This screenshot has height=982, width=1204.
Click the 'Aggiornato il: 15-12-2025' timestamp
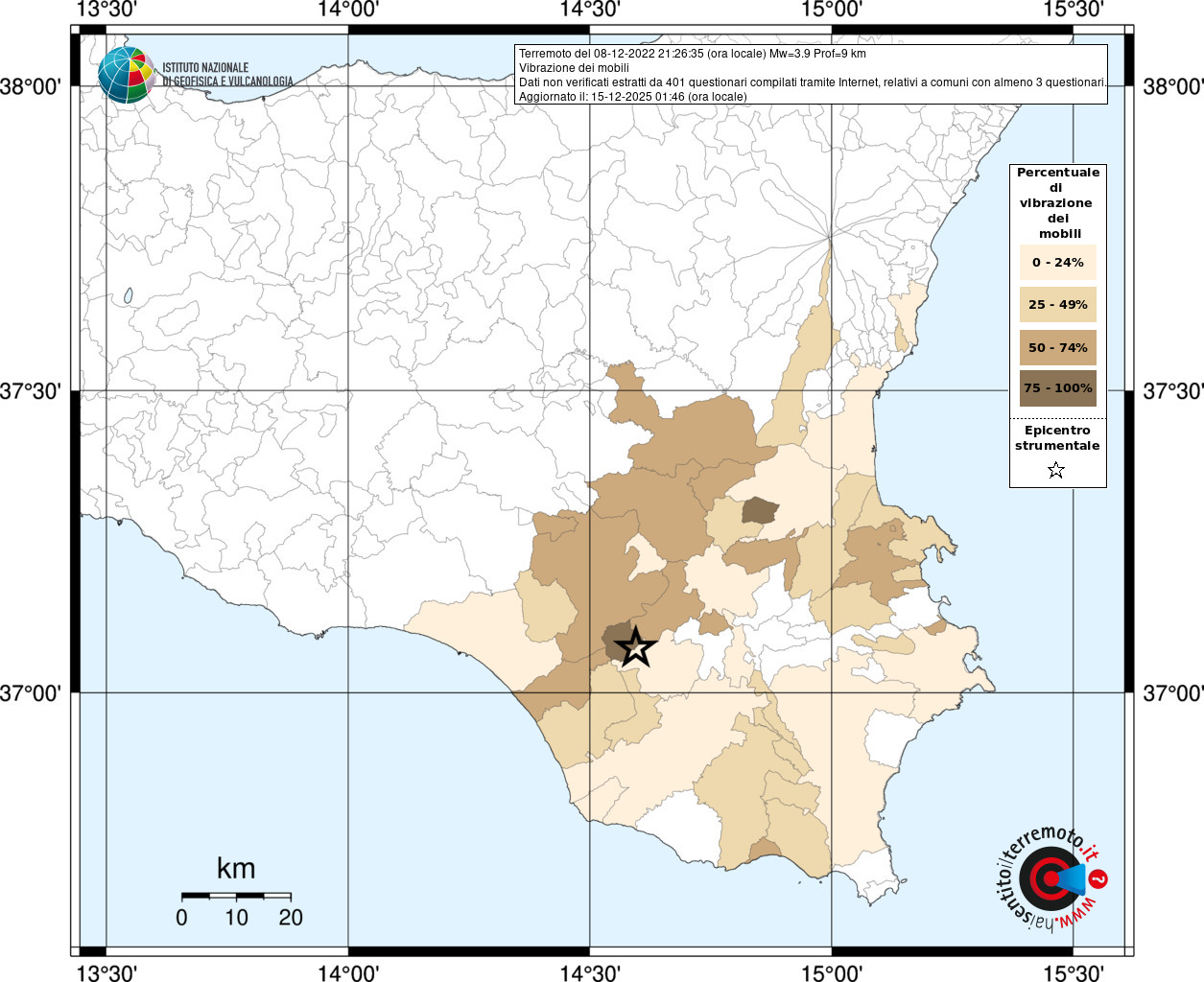[x=632, y=97]
